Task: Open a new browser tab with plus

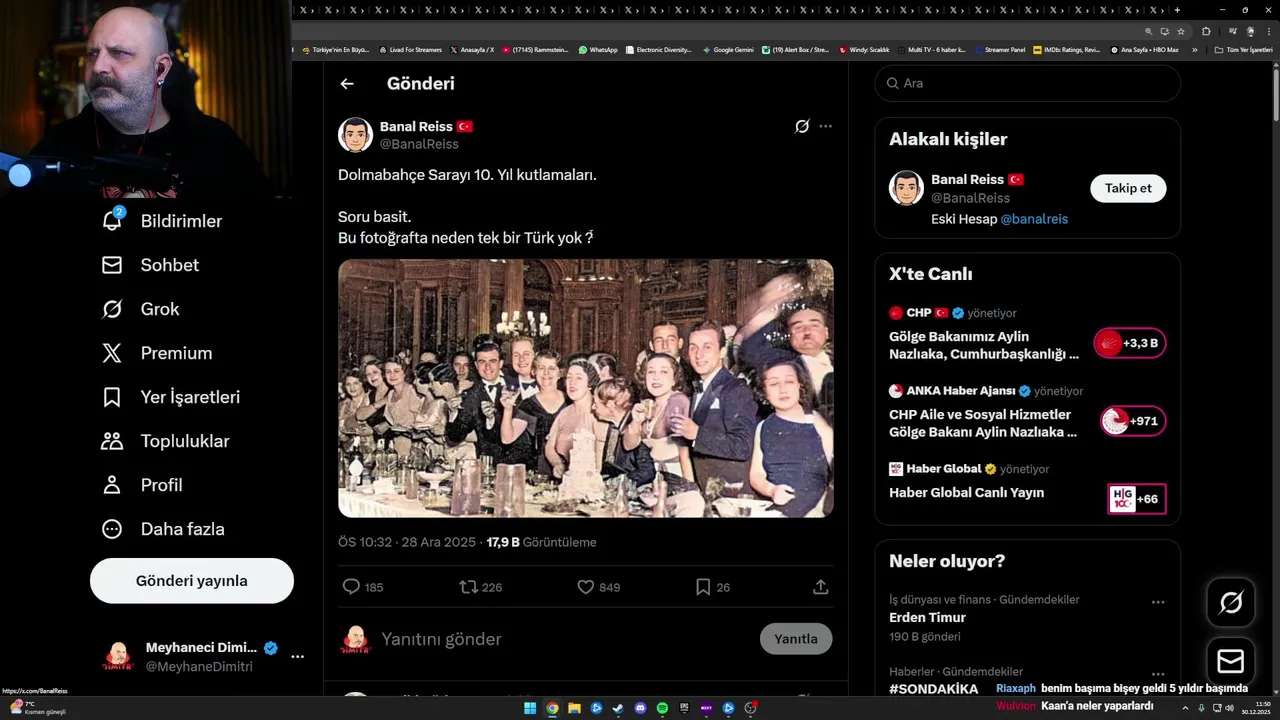Action: [x=1178, y=9]
